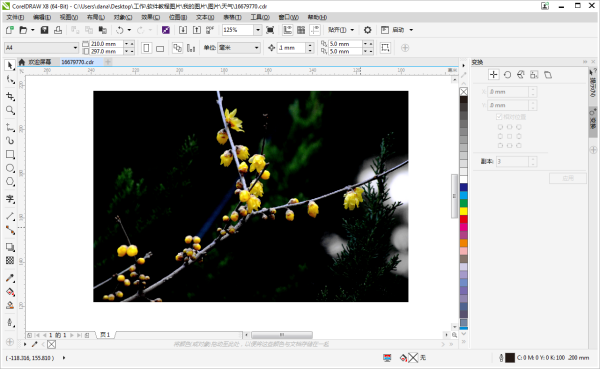The width and height of the screenshot is (600, 369).
Task: Add a new document tab with plus
Action: click(x=108, y=62)
